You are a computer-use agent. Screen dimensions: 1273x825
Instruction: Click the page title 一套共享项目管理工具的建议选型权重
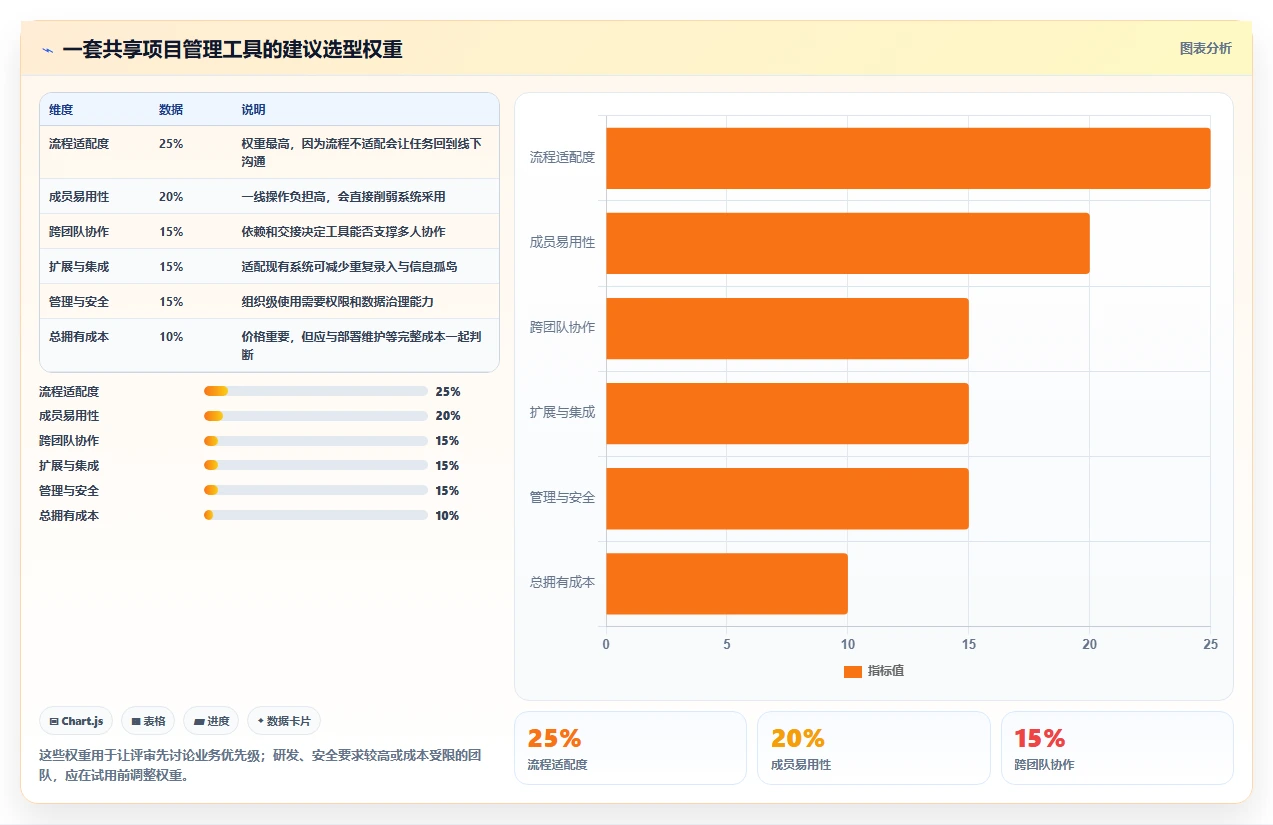point(232,49)
